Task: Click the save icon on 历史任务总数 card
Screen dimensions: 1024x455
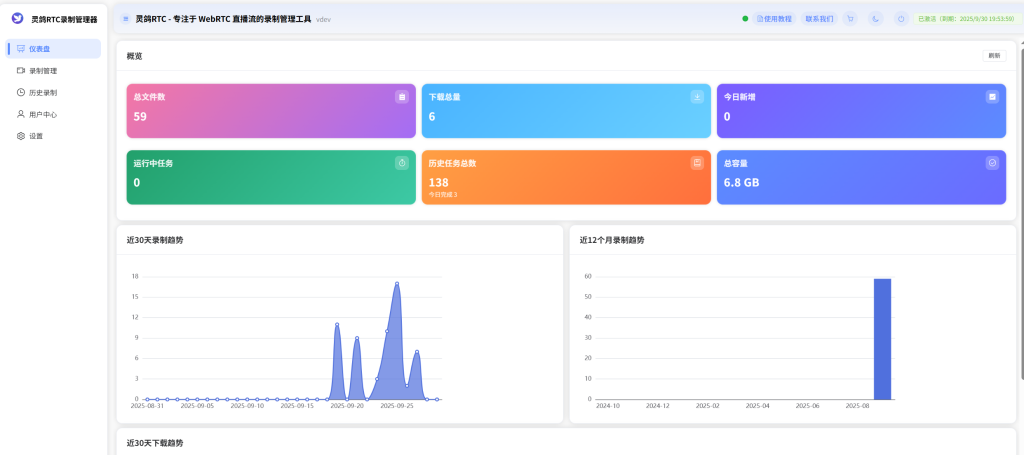Action: (697, 163)
